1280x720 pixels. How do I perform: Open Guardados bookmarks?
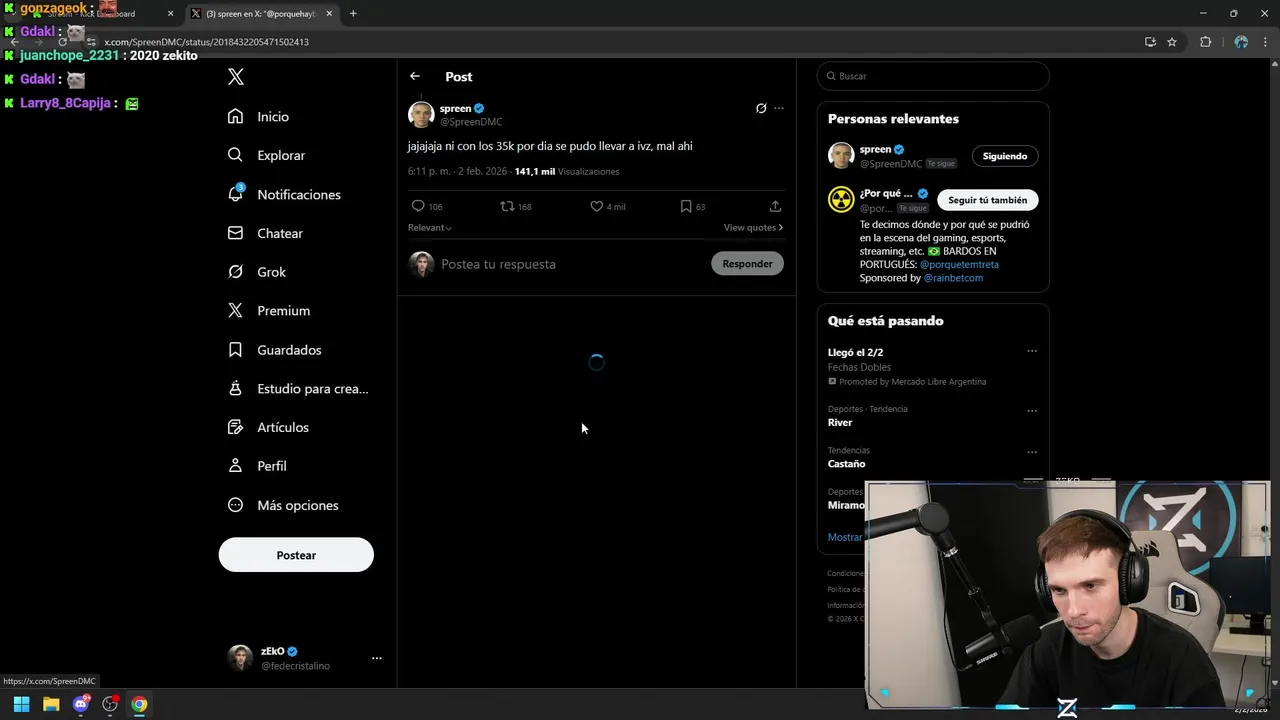coord(274,350)
